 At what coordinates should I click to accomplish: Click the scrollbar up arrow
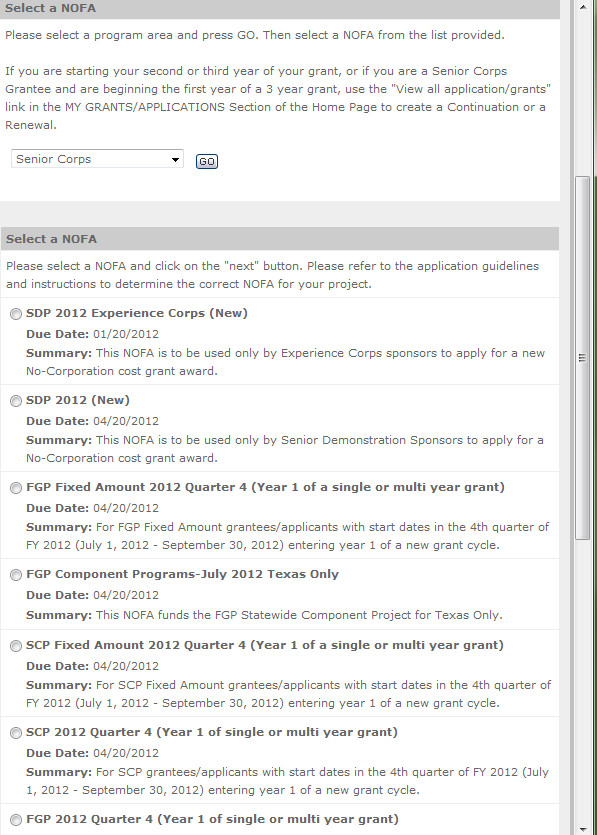pos(583,7)
